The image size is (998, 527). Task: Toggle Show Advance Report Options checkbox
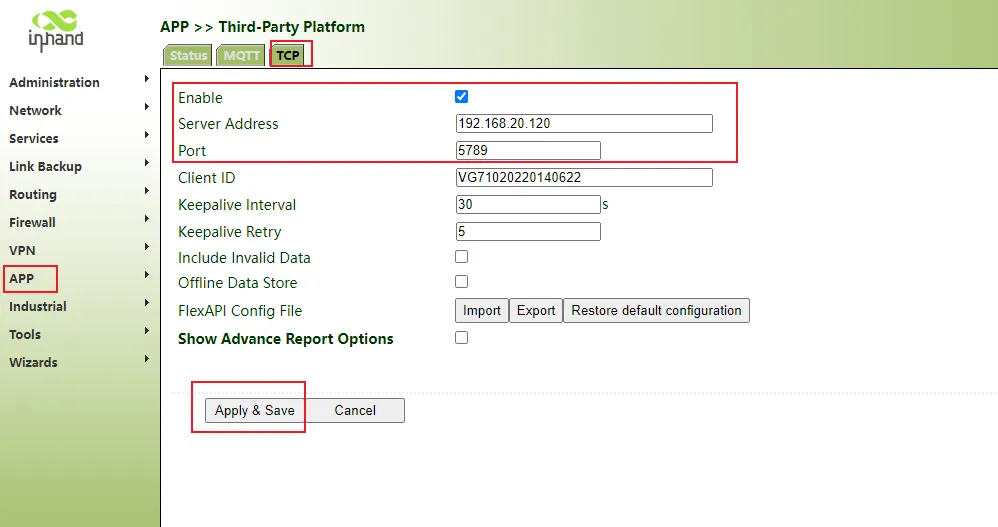[461, 337]
